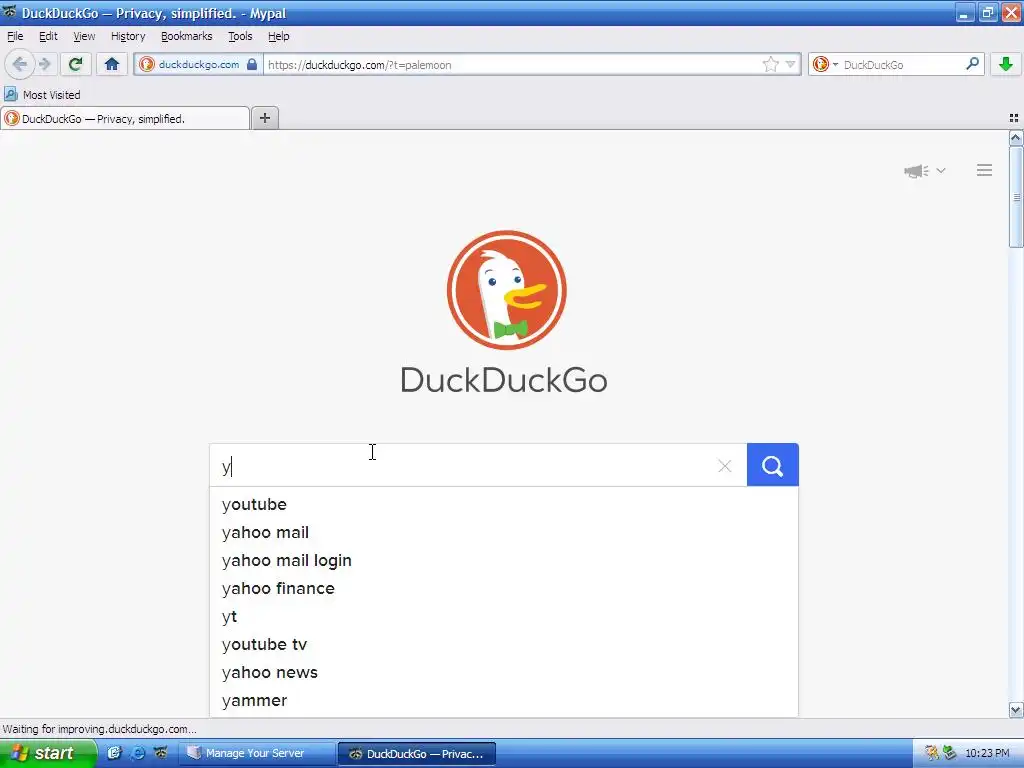Click the scrollbar up arrow
Screen dimensions: 1024x768
pyautogui.click(x=1016, y=137)
